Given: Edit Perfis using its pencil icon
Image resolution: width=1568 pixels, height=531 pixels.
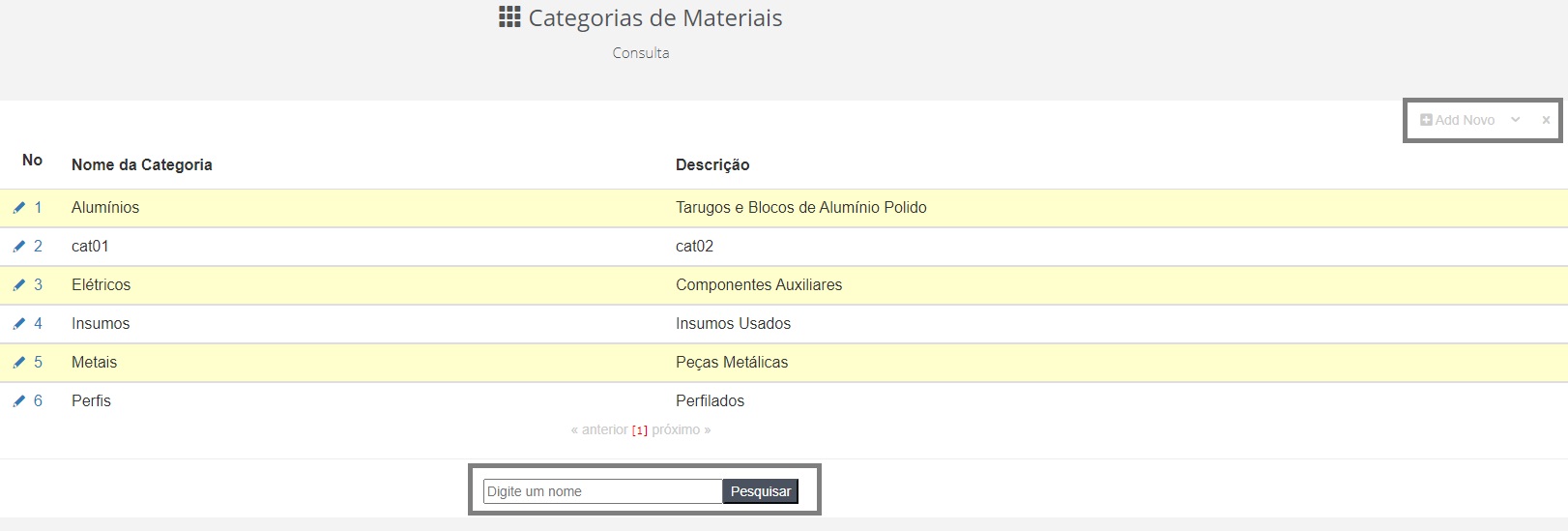Looking at the screenshot, I should click(x=18, y=401).
